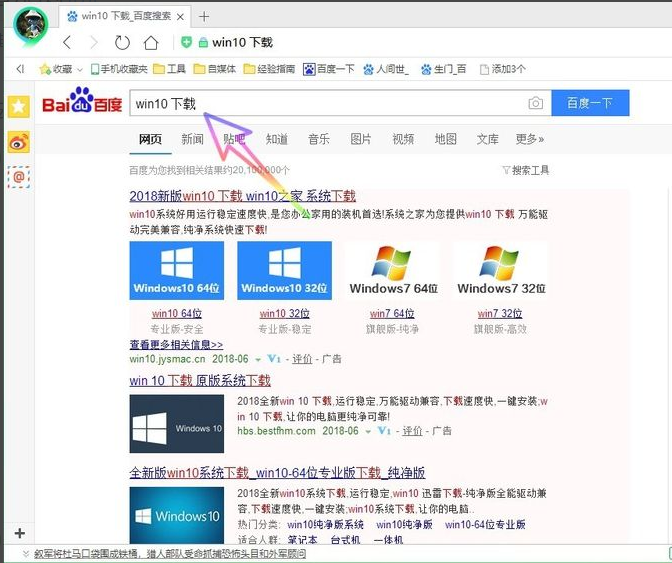
Task: Switch to the 图片 tab
Action: [361, 139]
